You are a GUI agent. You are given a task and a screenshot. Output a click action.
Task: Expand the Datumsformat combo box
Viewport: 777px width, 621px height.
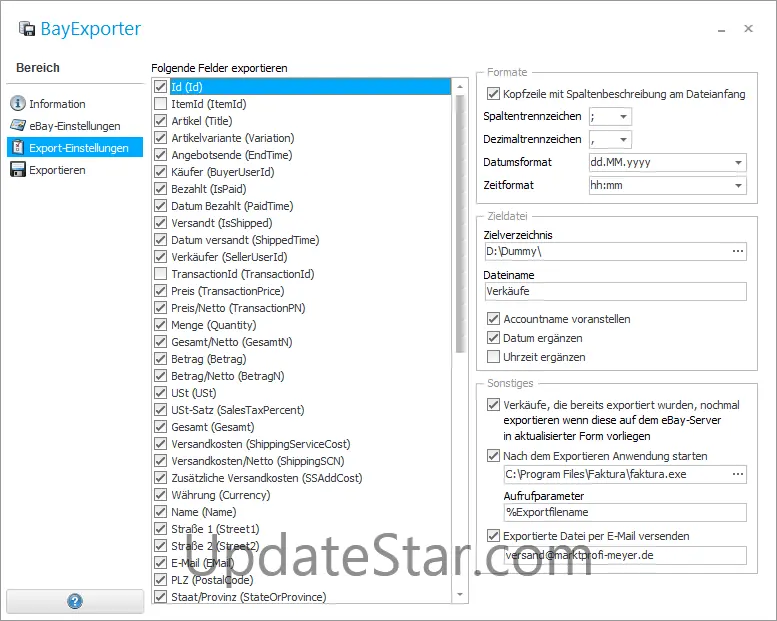click(x=738, y=163)
